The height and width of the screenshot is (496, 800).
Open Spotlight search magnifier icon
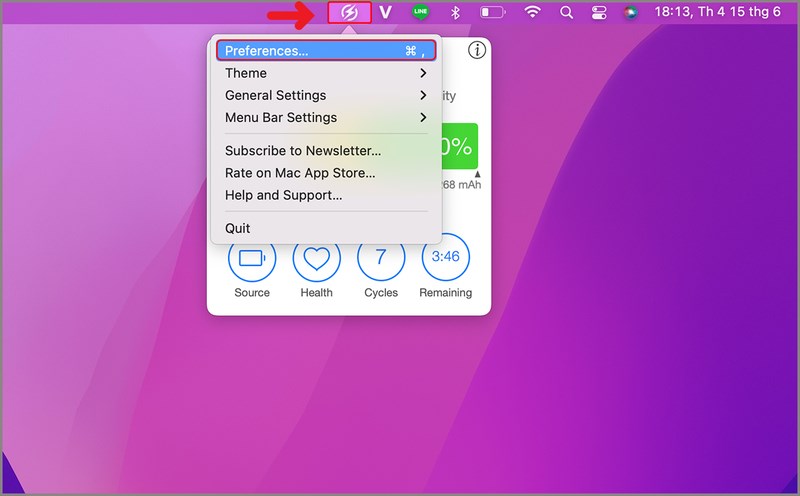pos(567,13)
